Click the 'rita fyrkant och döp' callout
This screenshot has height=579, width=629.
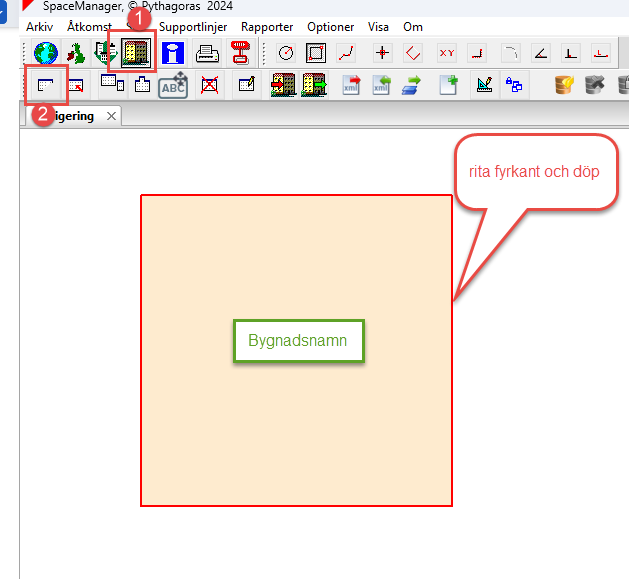[x=534, y=171]
